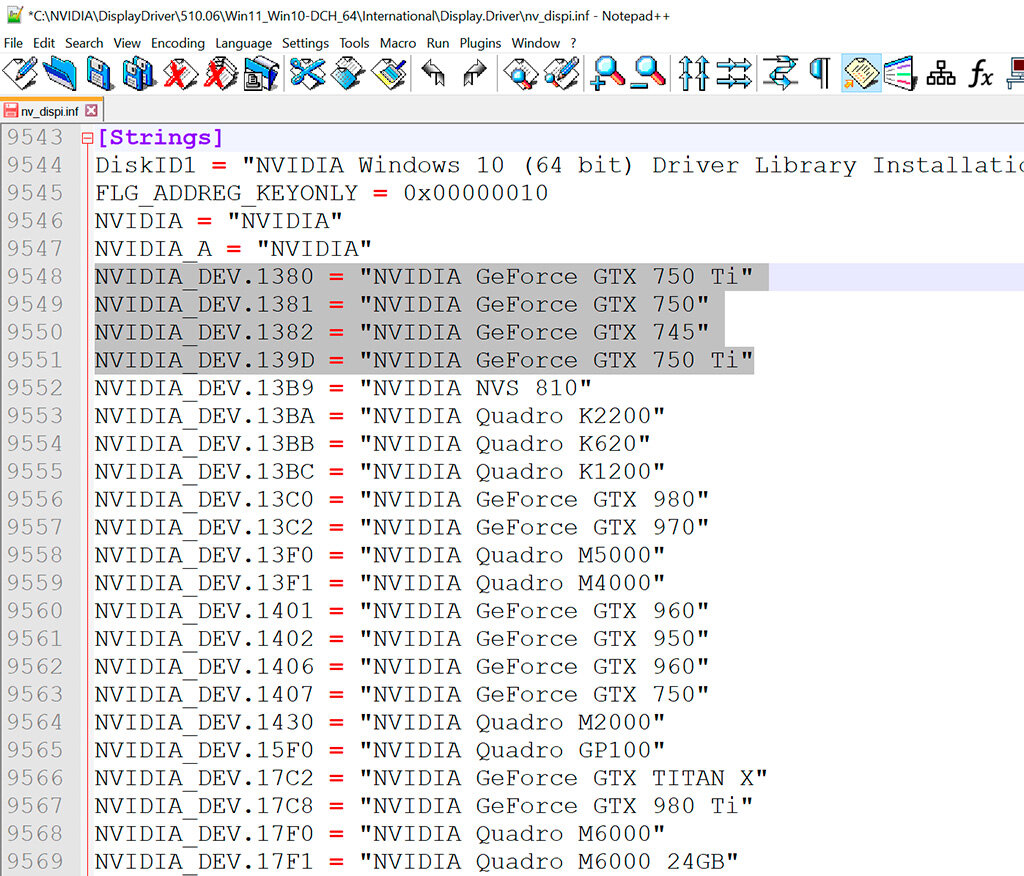Click the Quadro M6000 24GB line
The image size is (1024, 876).
(416, 861)
